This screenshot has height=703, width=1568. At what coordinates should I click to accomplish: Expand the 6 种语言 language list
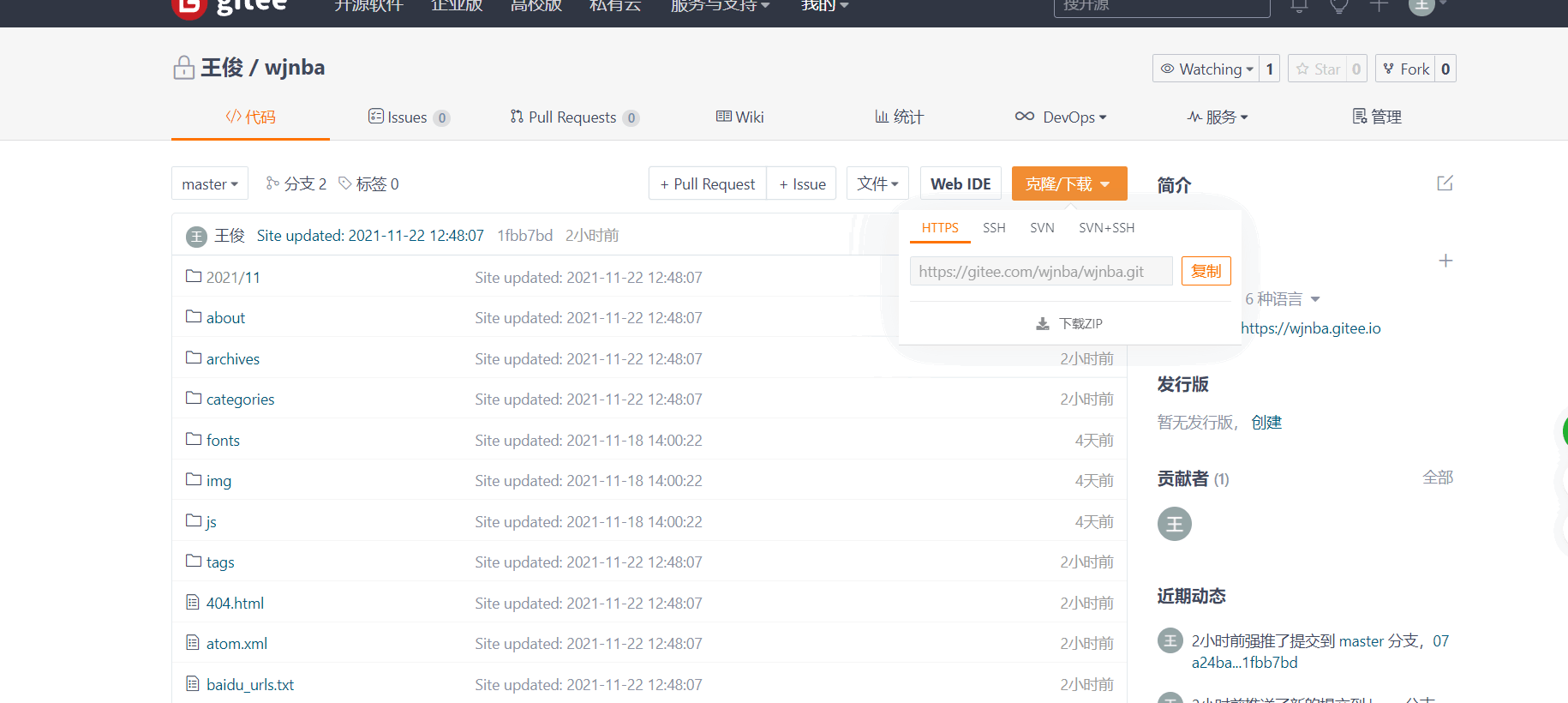coord(1282,299)
